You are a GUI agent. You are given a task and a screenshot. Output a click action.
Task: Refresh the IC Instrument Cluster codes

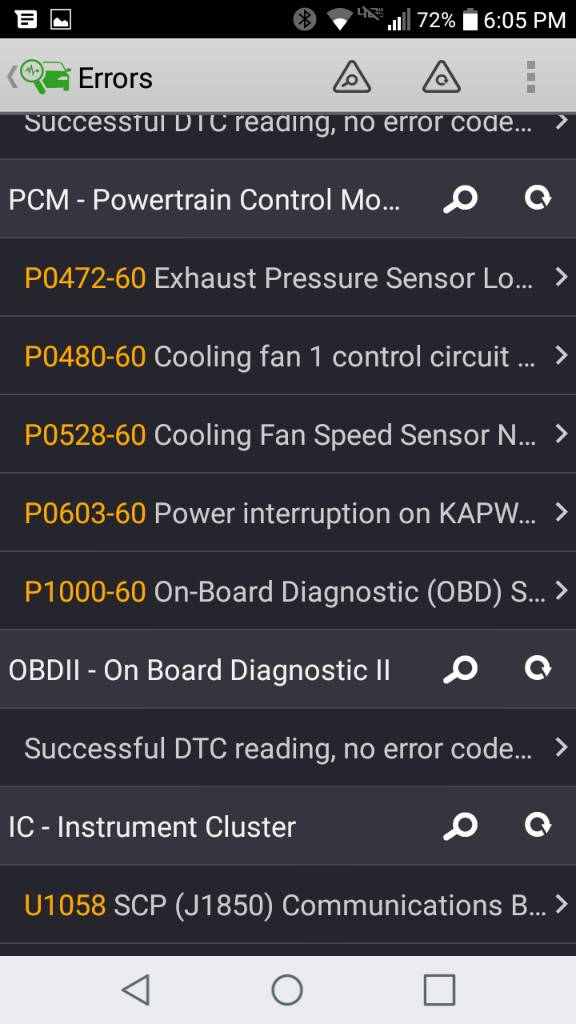(538, 825)
